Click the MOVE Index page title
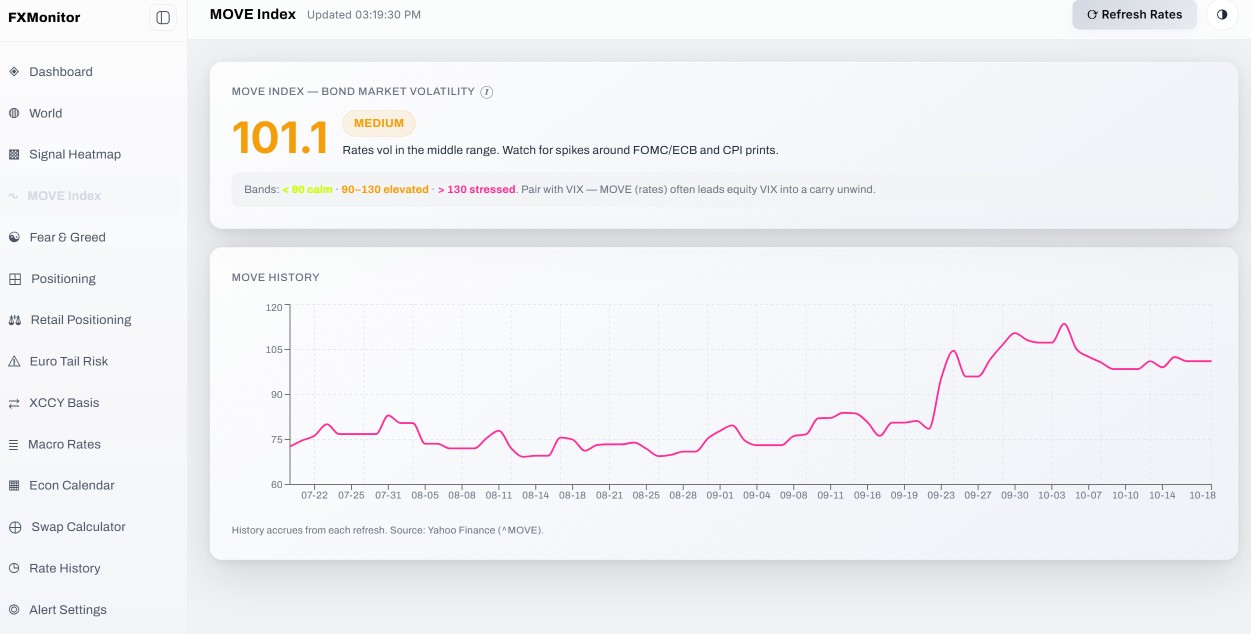Image resolution: width=1251 pixels, height=634 pixels. [253, 14]
